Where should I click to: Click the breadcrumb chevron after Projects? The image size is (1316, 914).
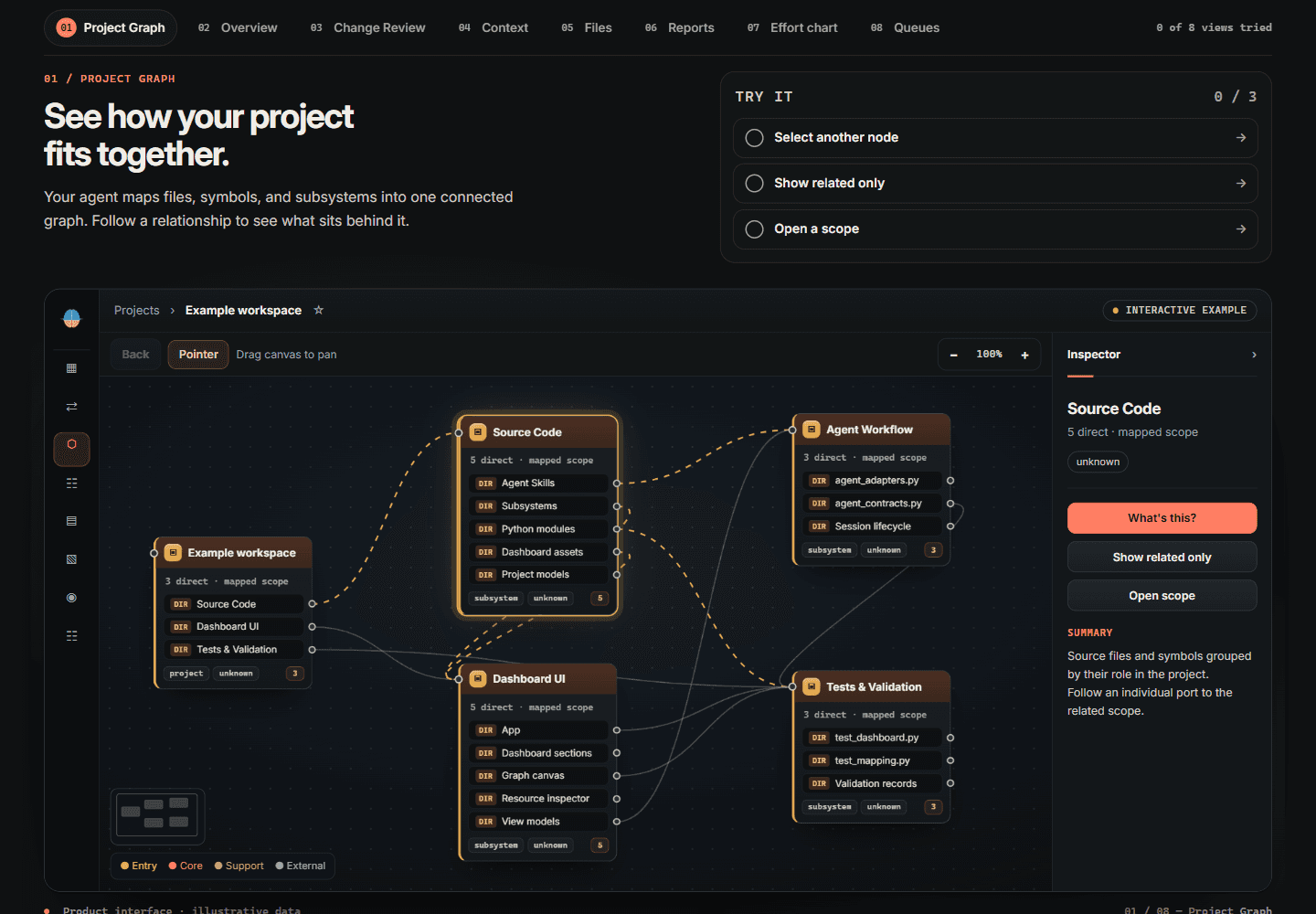172,311
